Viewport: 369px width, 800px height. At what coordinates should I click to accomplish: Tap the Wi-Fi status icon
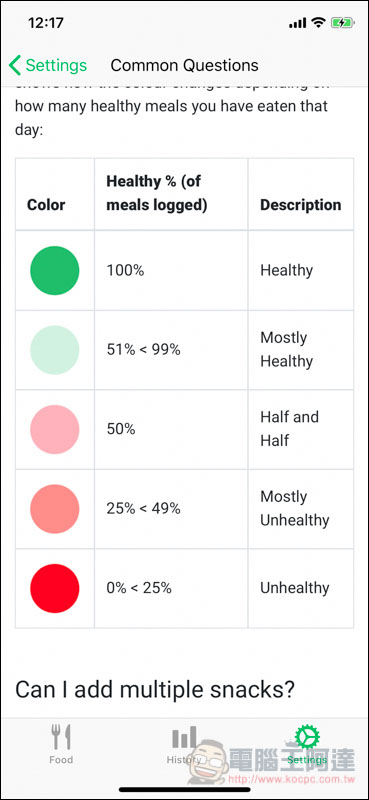(318, 22)
